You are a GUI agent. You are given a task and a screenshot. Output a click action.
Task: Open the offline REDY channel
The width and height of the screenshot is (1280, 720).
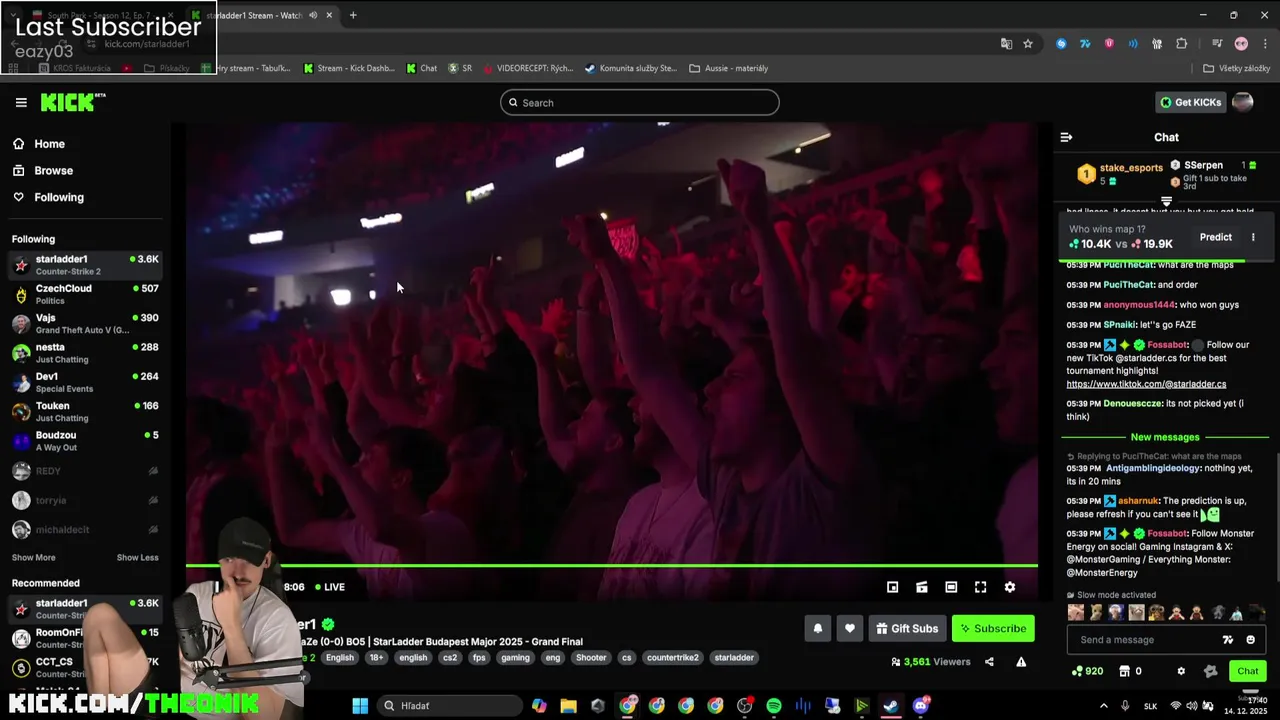coord(85,470)
